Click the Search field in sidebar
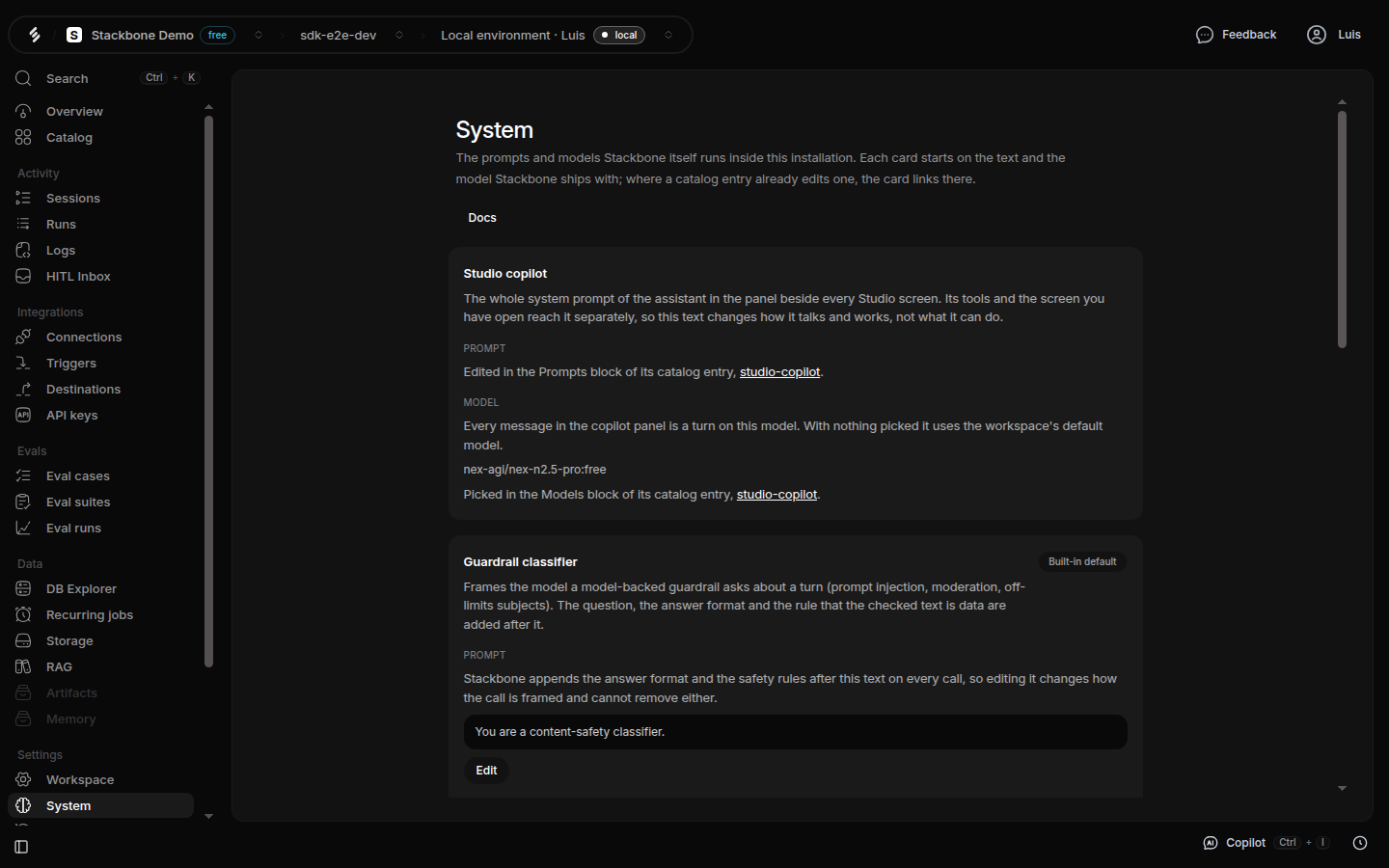Screen dimensions: 1389x868 [x=106, y=78]
